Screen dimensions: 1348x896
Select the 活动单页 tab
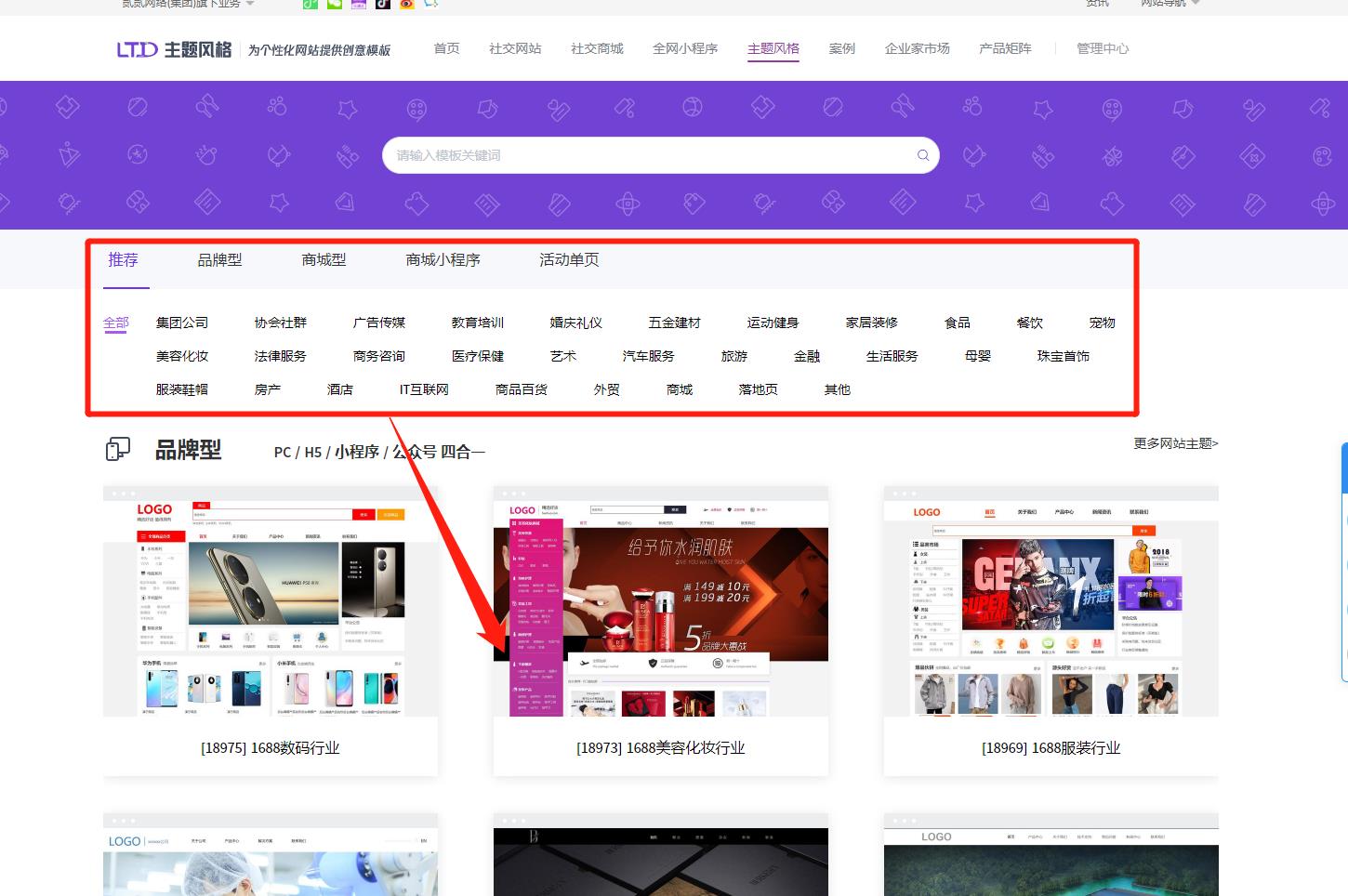pos(569,260)
